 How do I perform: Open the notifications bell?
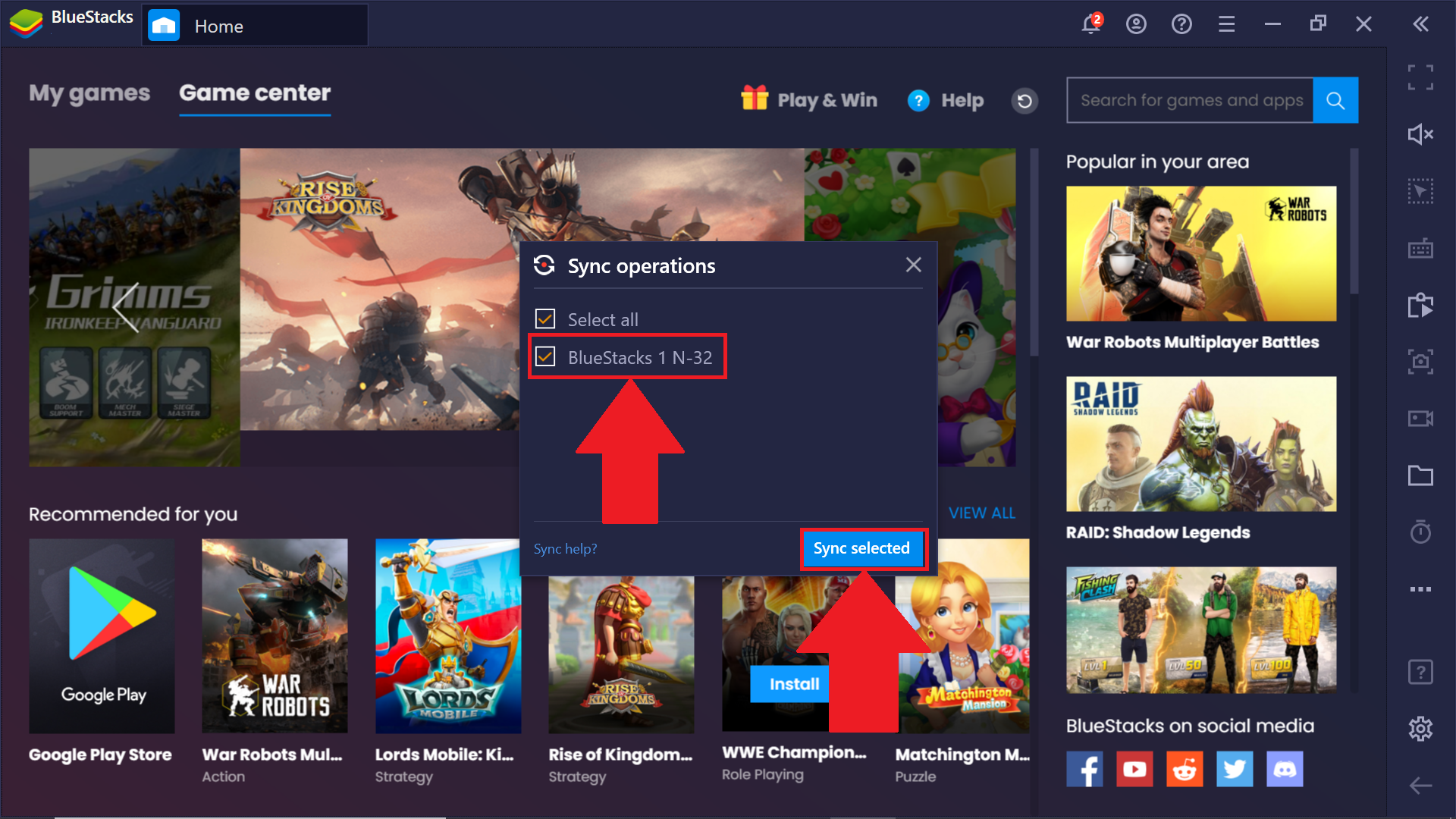click(x=1090, y=24)
